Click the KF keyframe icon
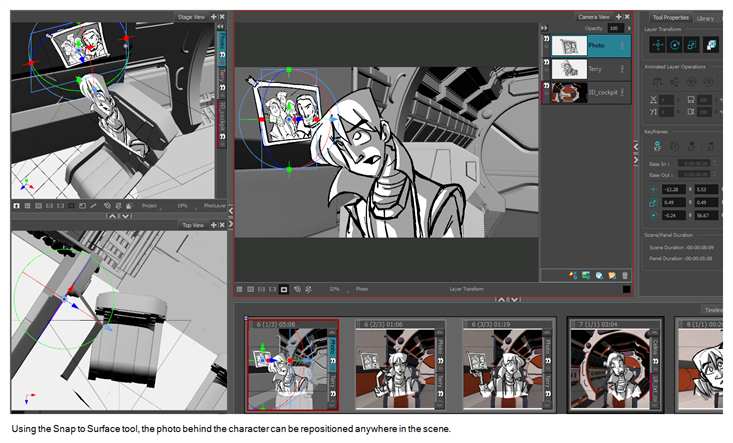The height and width of the screenshot is (443, 733). click(x=656, y=147)
